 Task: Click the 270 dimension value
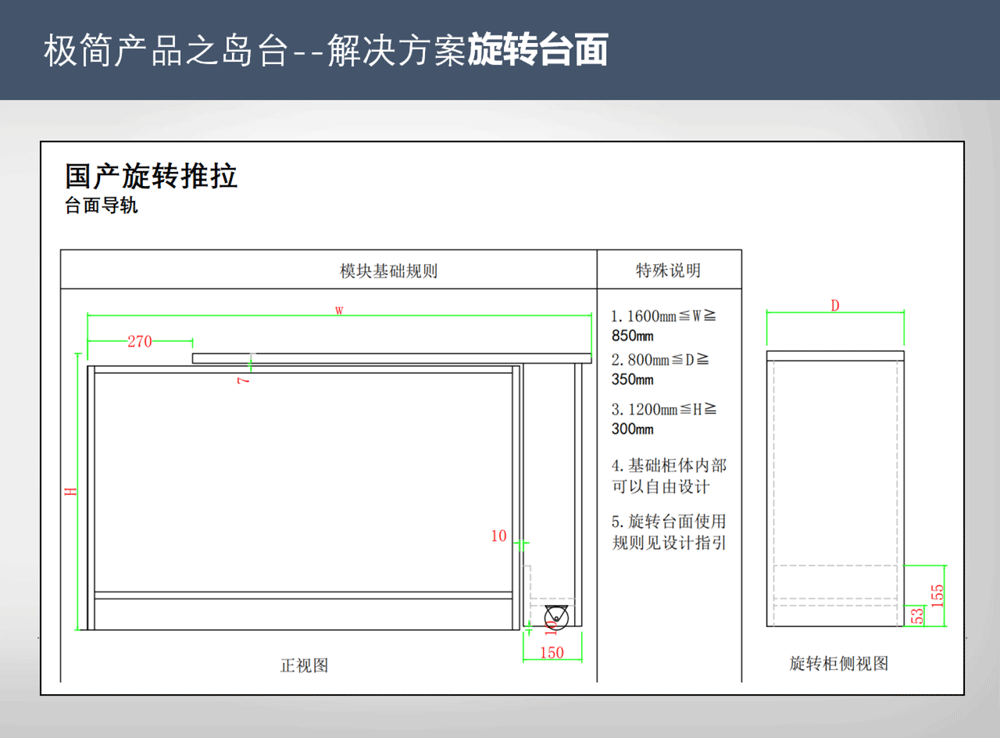(140, 342)
